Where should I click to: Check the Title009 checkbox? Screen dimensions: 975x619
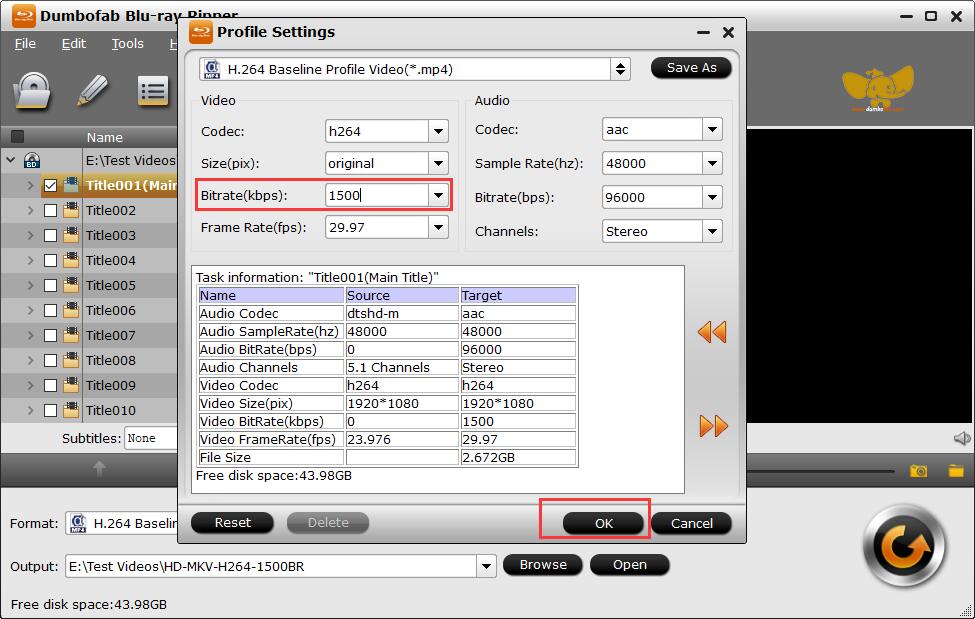tap(50, 385)
